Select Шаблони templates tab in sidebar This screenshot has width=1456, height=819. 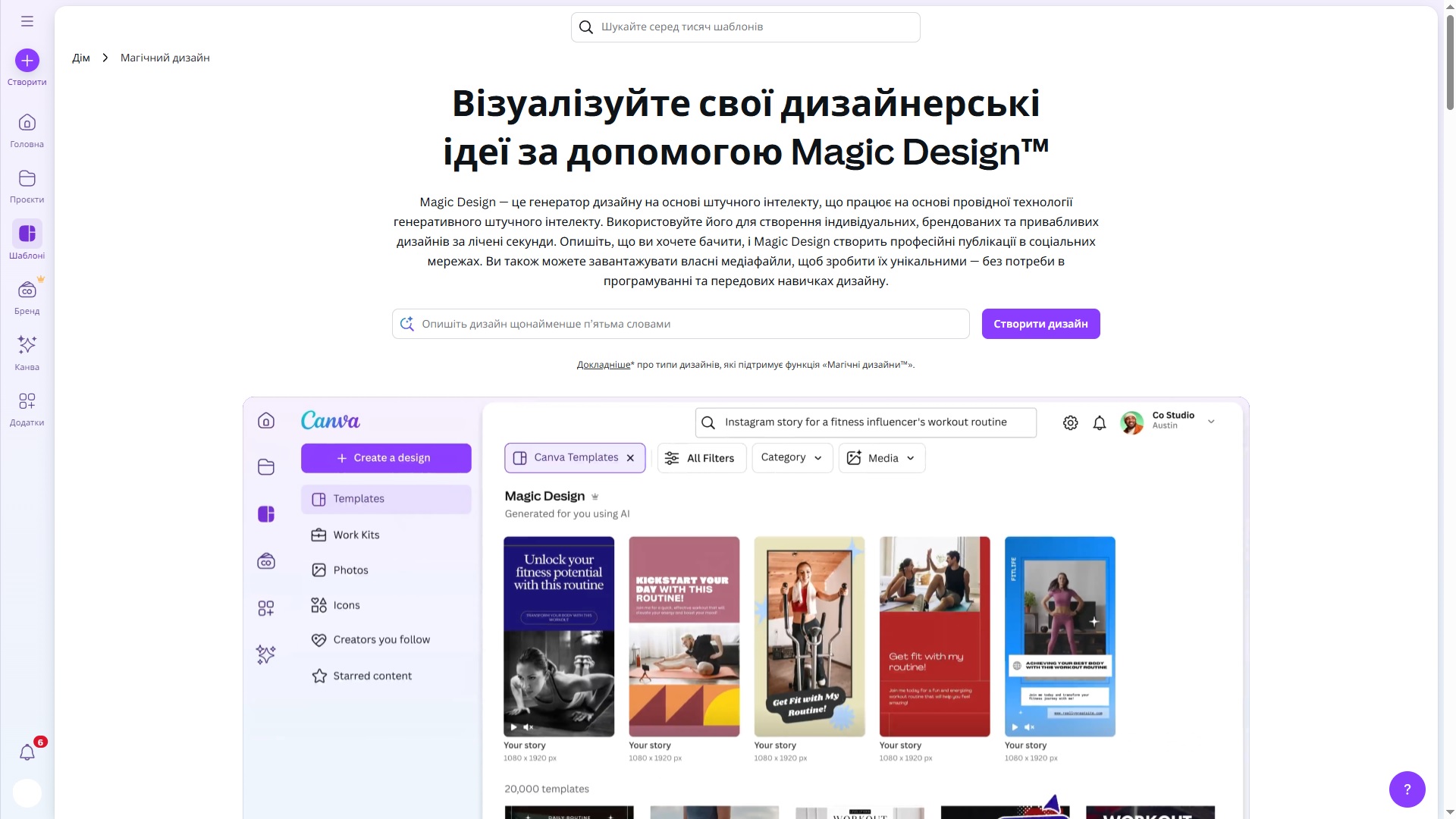27,234
